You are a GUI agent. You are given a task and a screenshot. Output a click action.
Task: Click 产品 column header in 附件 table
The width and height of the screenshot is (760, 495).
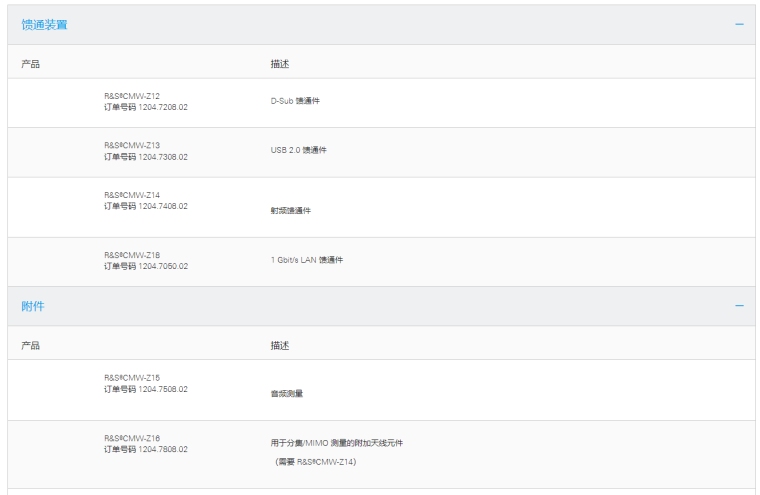point(31,346)
